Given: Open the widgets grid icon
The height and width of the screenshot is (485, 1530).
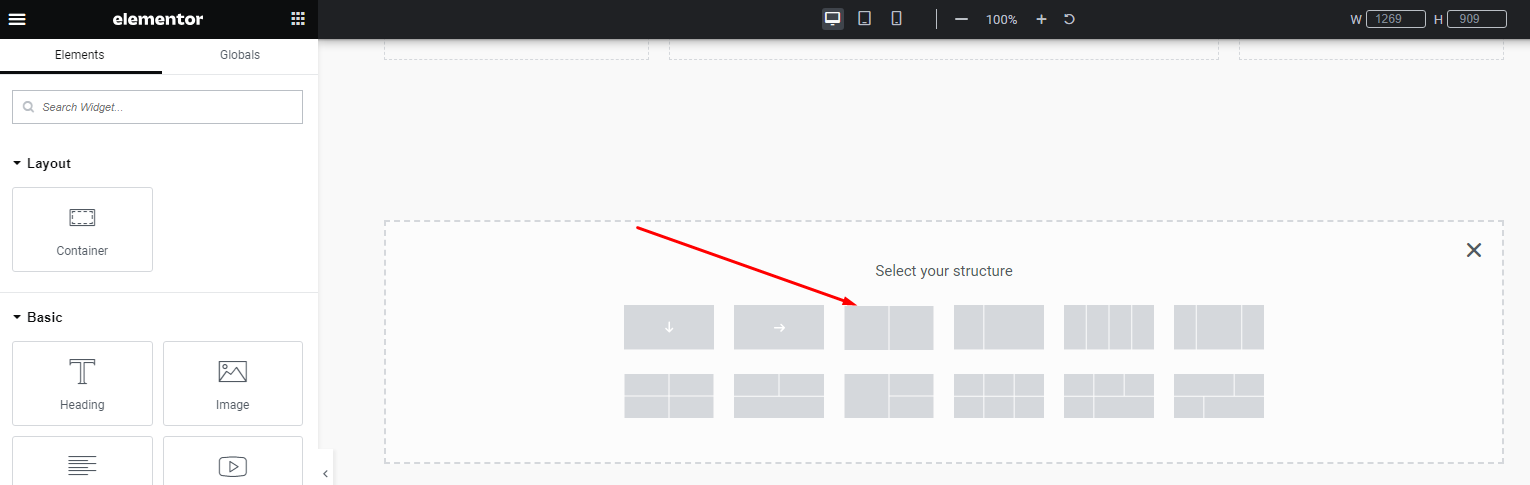Looking at the screenshot, I should 298,19.
